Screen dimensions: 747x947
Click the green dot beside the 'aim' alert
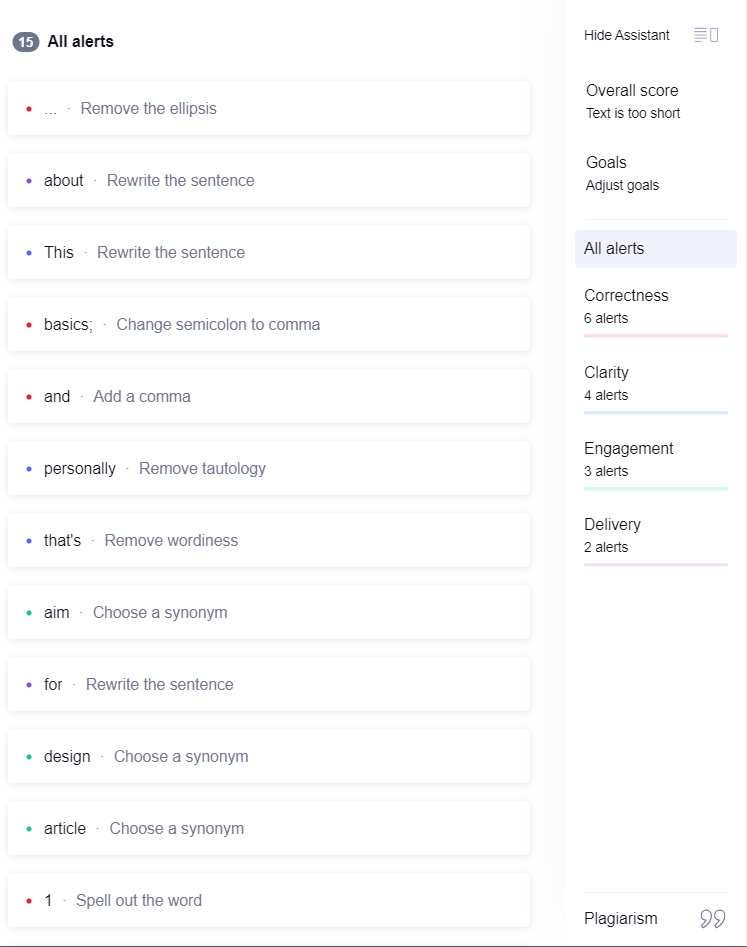click(x=29, y=612)
